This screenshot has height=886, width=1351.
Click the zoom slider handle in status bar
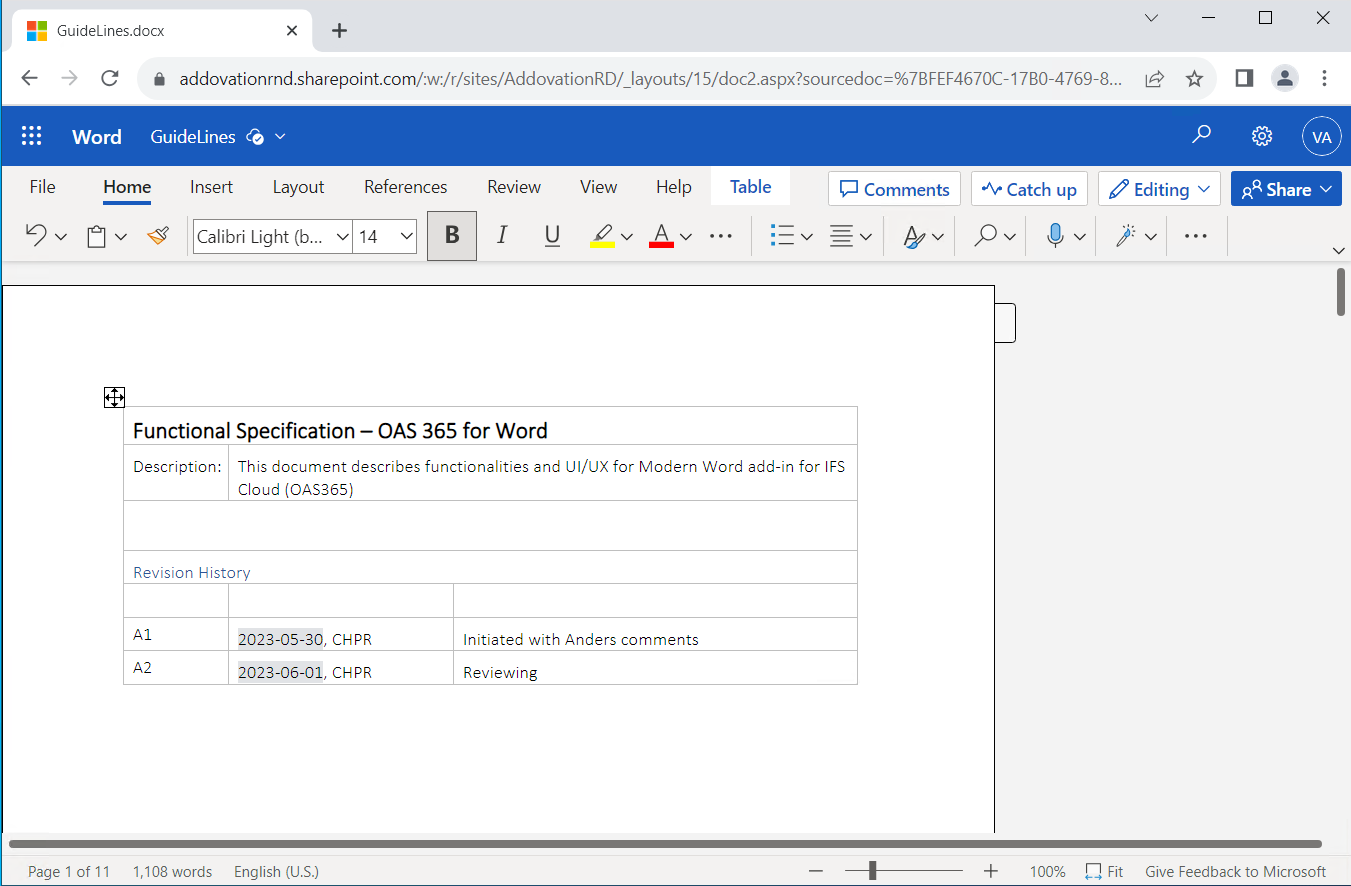coord(872,871)
